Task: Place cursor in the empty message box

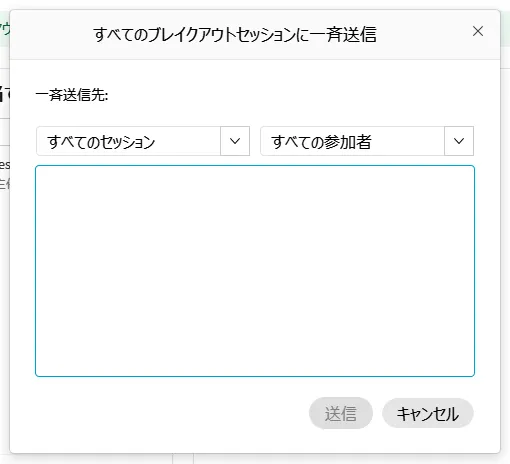Action: click(255, 271)
